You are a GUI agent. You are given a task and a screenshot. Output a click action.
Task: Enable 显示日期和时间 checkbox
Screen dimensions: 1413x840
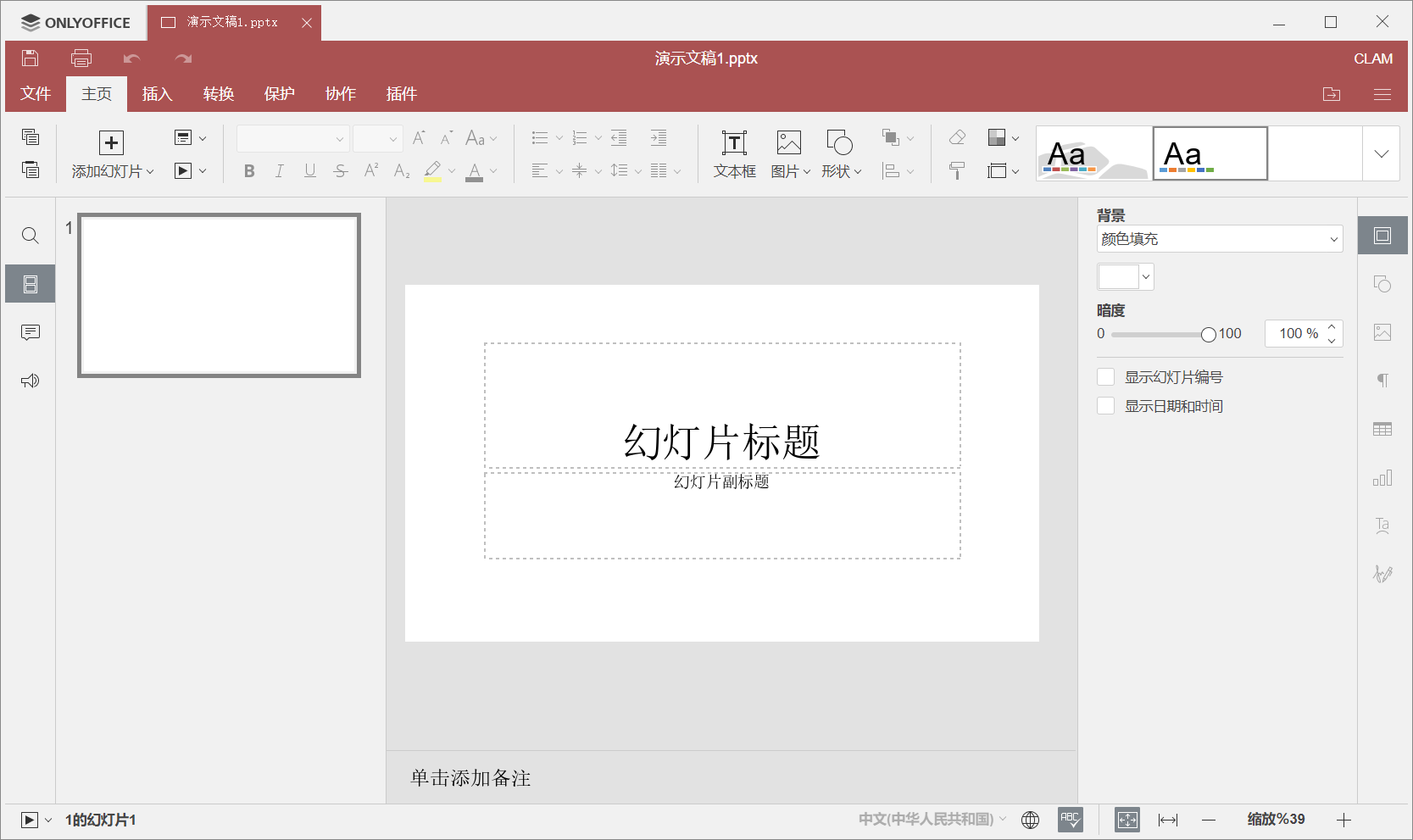[1105, 405]
